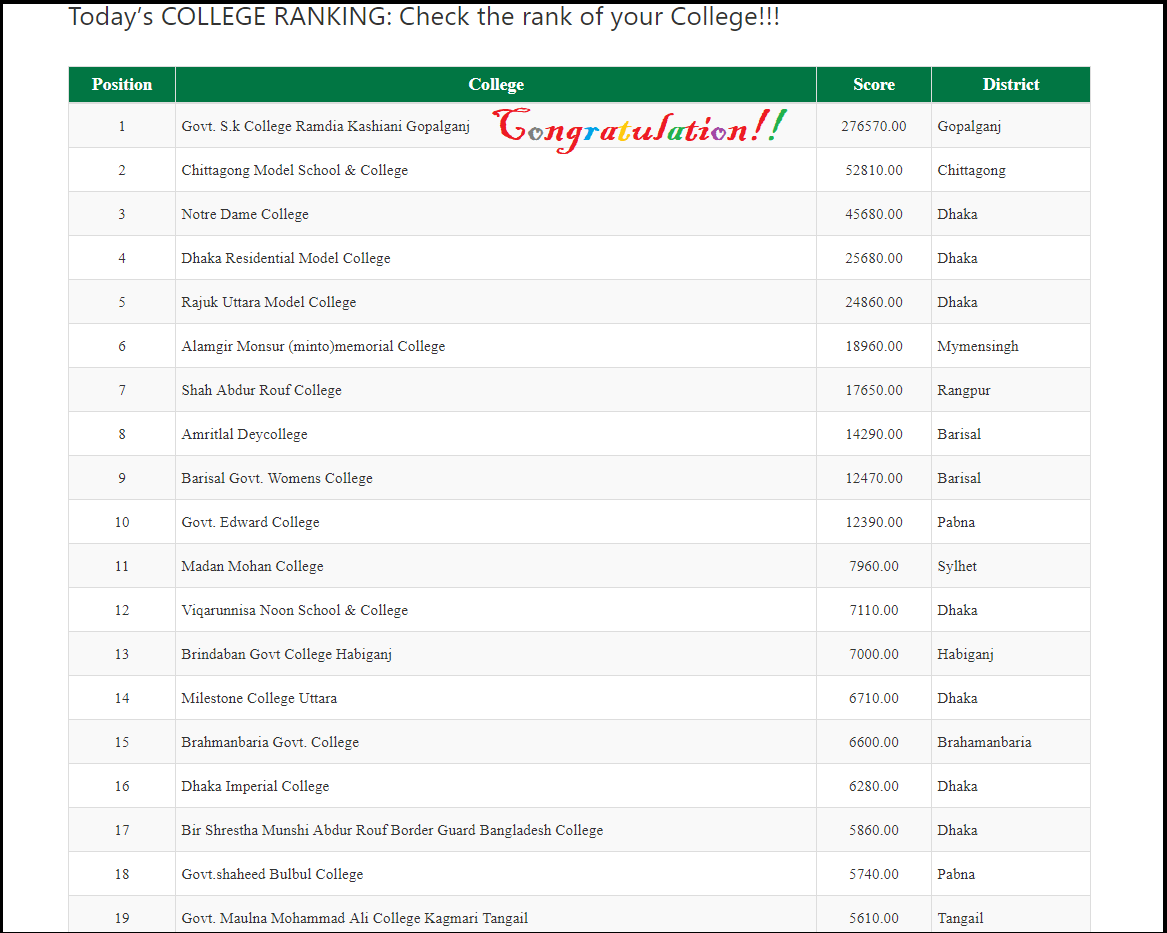Click score 6280.00

(x=874, y=786)
